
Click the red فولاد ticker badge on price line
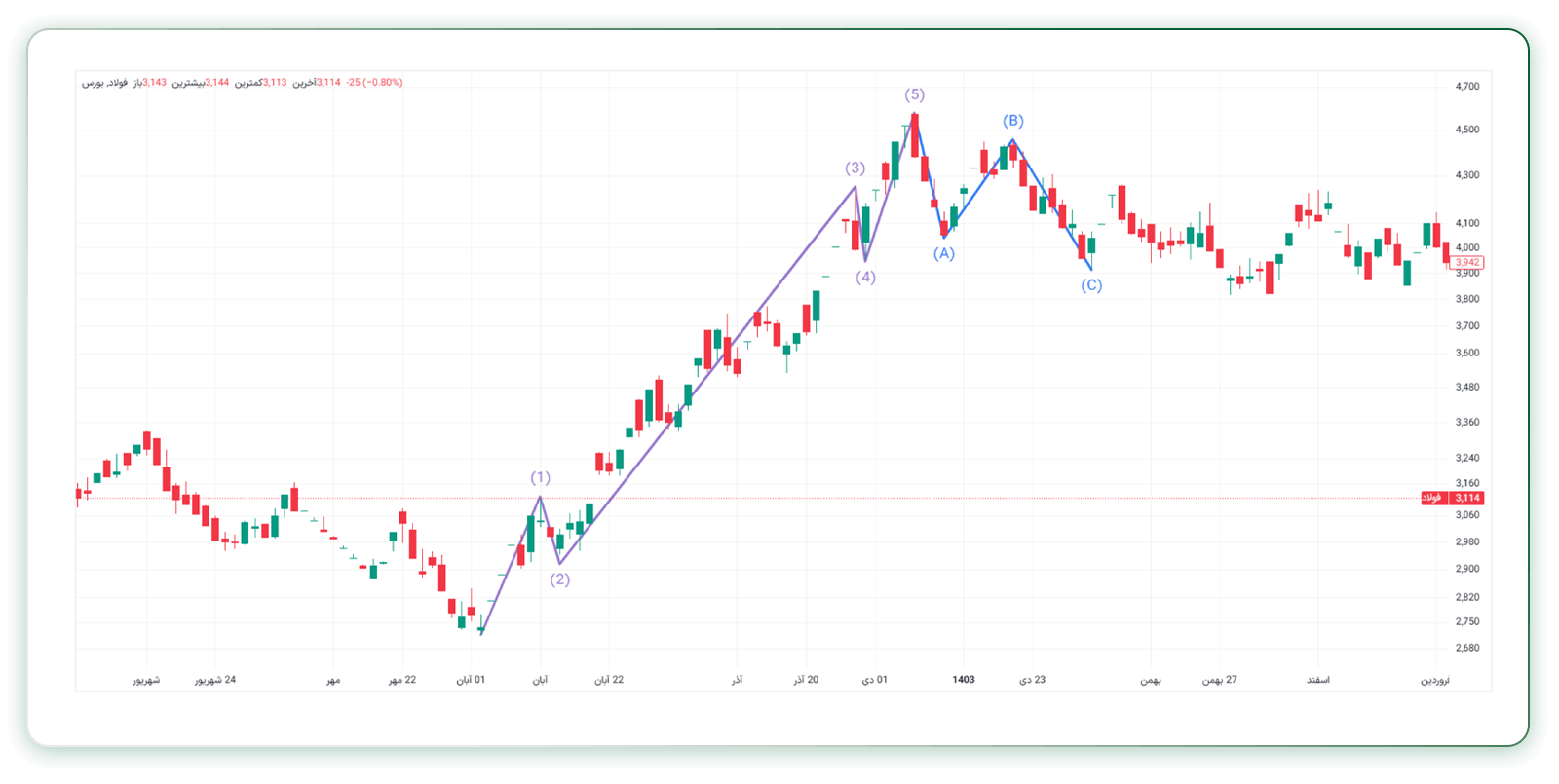click(x=1433, y=498)
